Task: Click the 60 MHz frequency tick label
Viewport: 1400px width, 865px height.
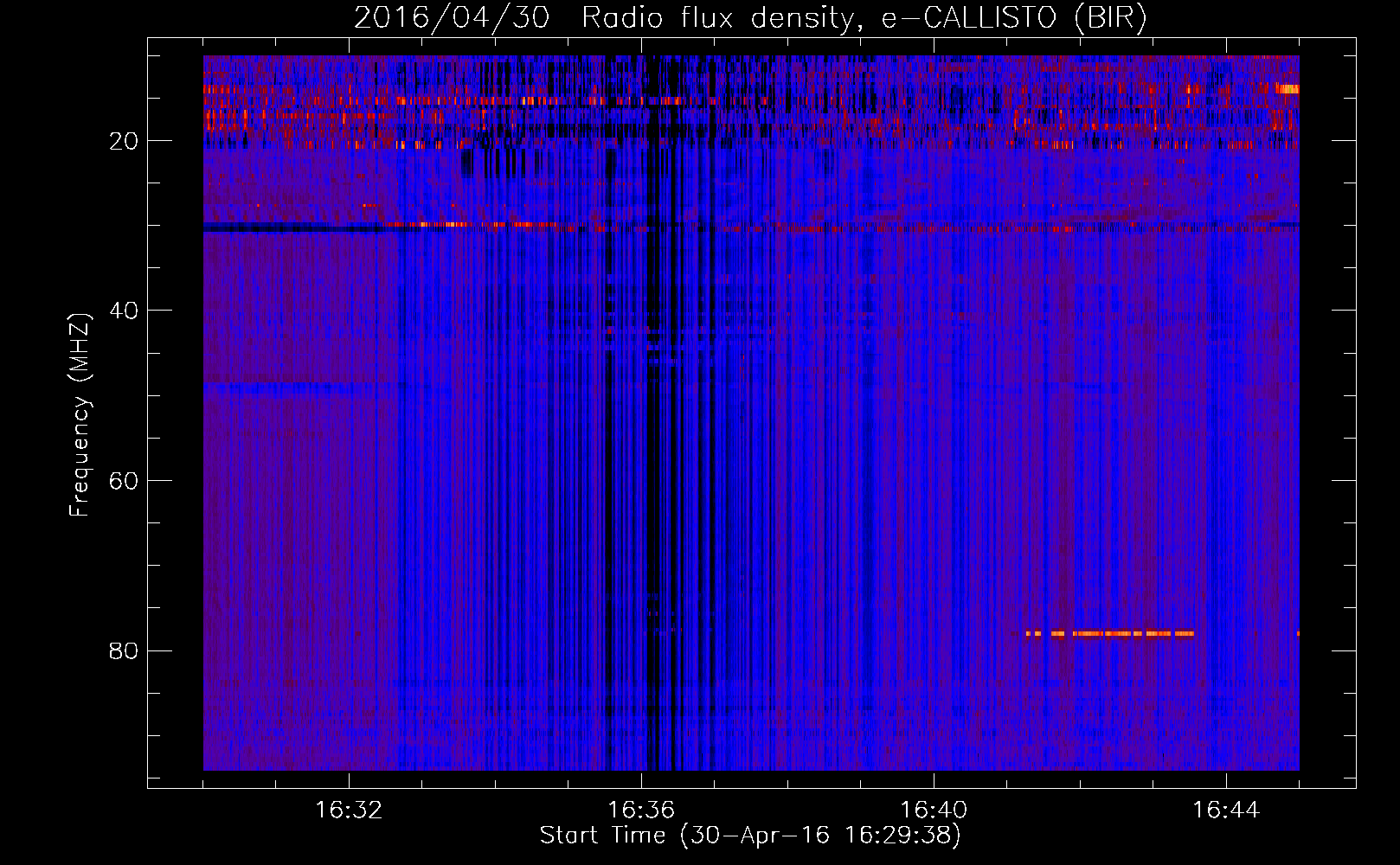Action: pos(124,481)
